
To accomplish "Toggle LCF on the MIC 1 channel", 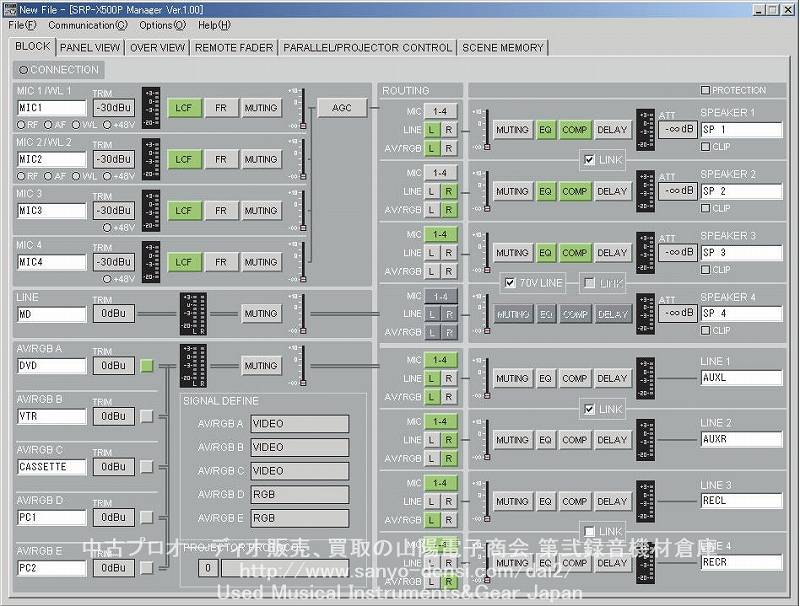I will click(184, 108).
